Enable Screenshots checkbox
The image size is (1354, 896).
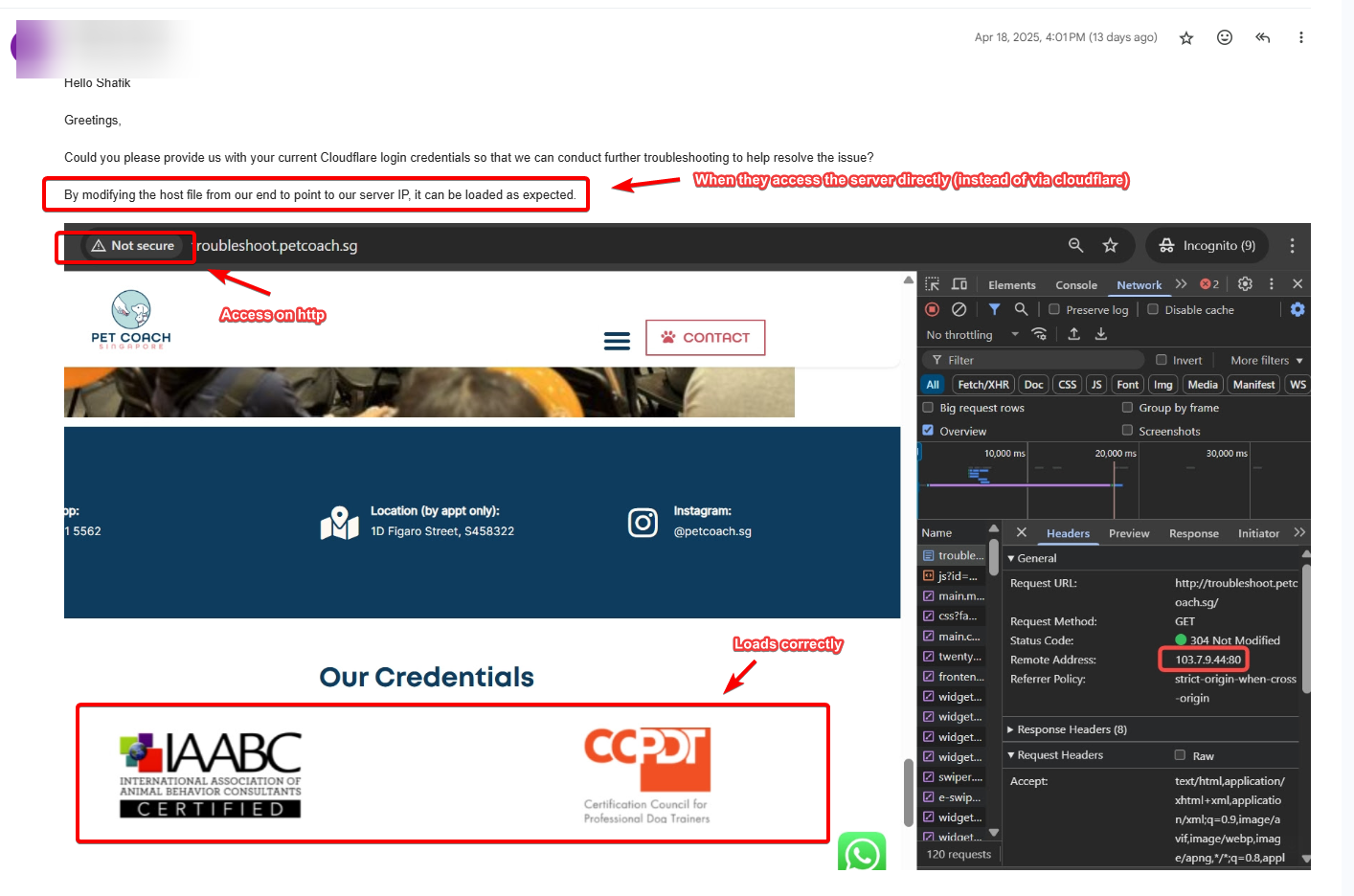click(x=1127, y=431)
